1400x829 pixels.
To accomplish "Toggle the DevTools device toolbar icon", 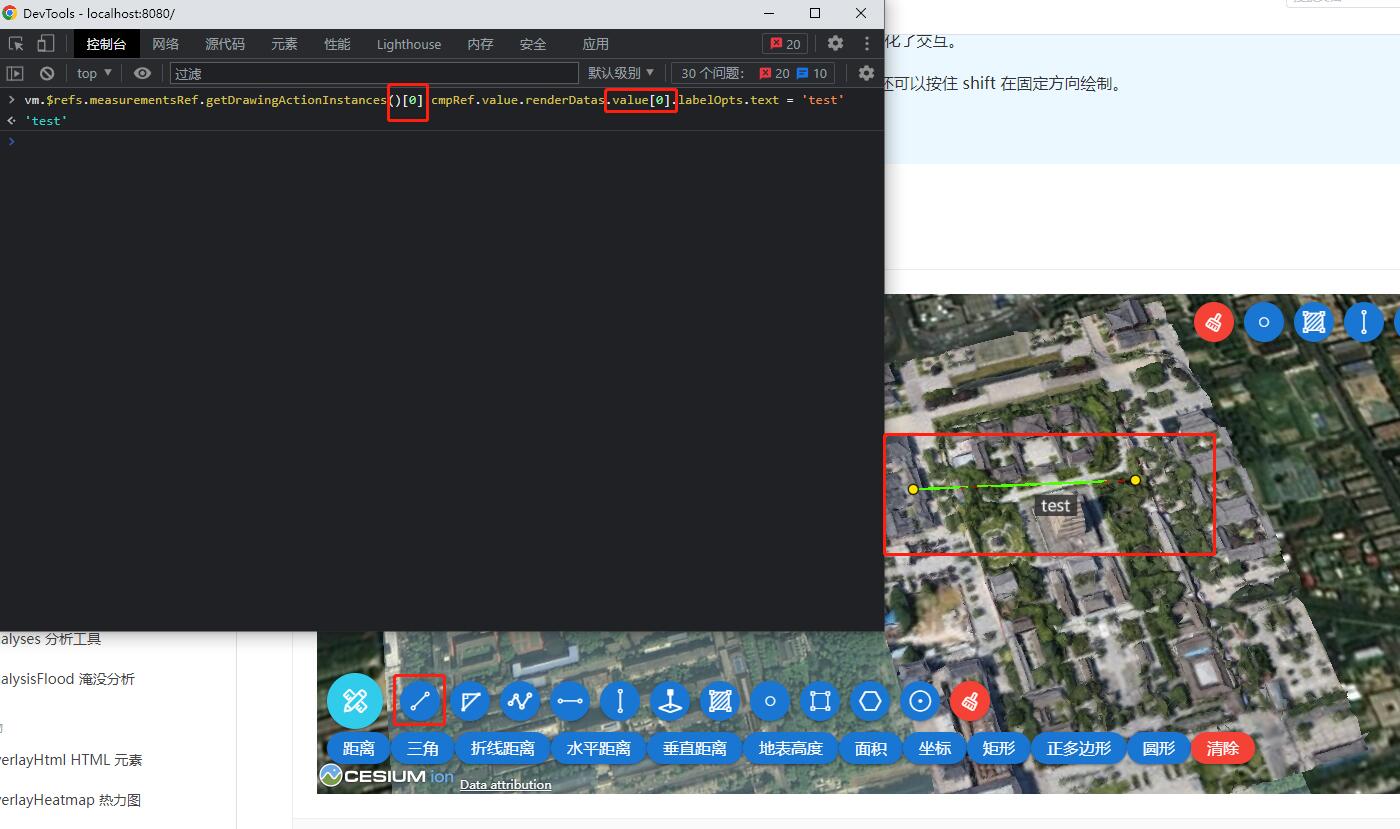I will (45, 43).
